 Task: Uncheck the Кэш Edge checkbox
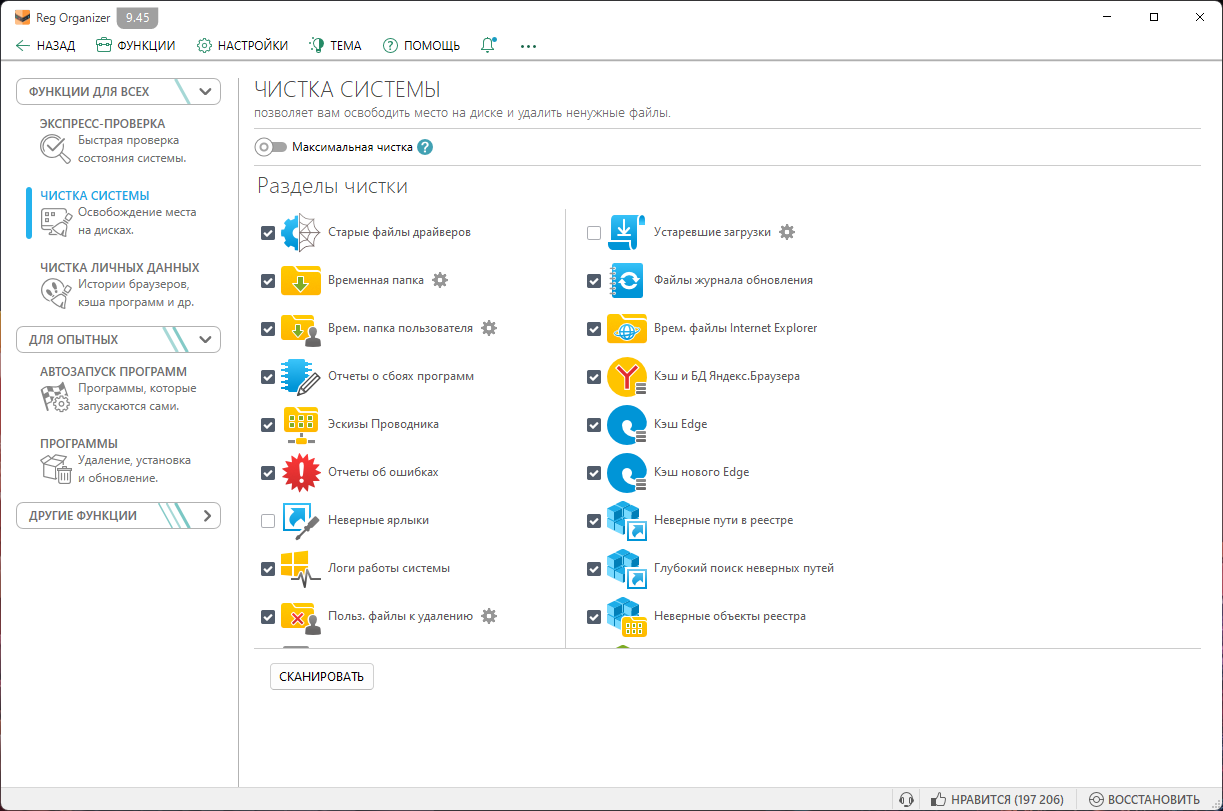594,424
